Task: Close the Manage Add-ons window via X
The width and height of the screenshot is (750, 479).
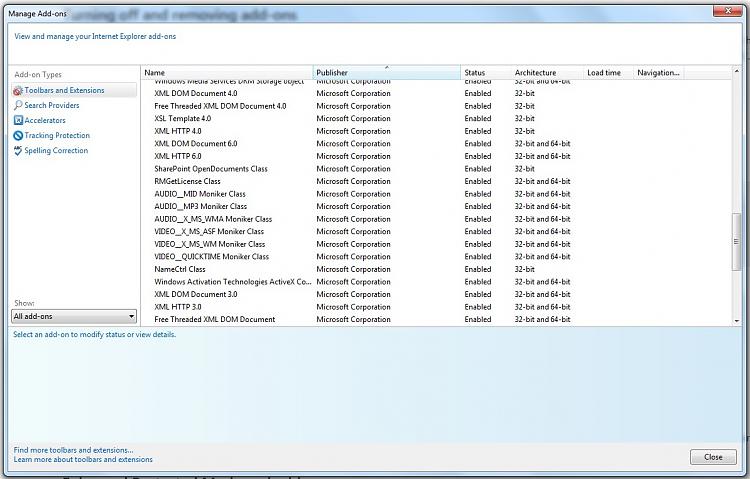Action: coord(728,11)
